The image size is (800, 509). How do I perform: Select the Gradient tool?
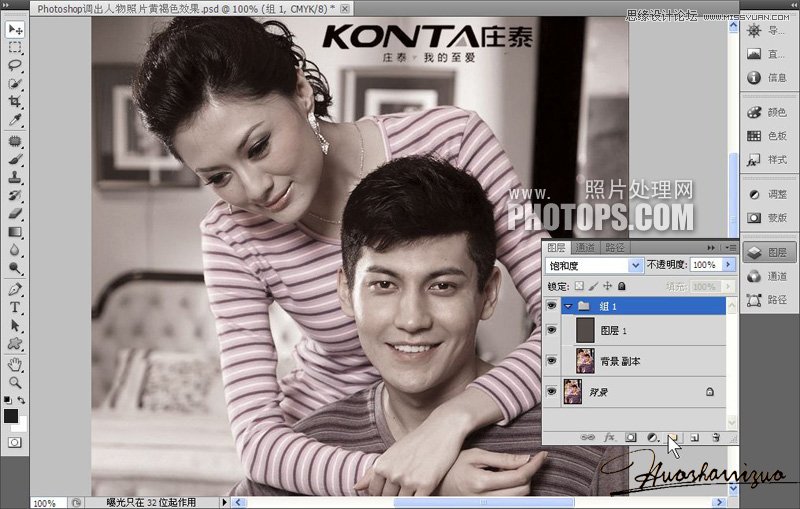tap(15, 232)
